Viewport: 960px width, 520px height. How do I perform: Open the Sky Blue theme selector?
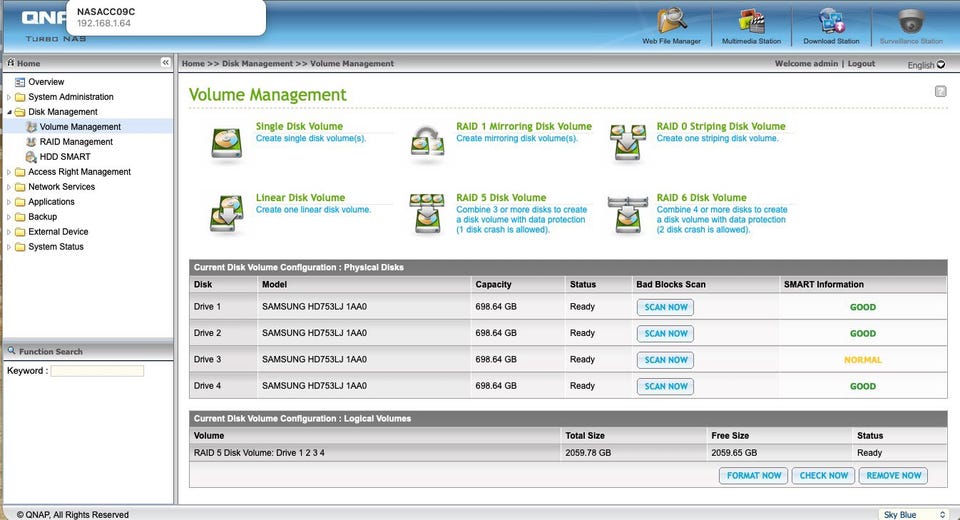[912, 514]
